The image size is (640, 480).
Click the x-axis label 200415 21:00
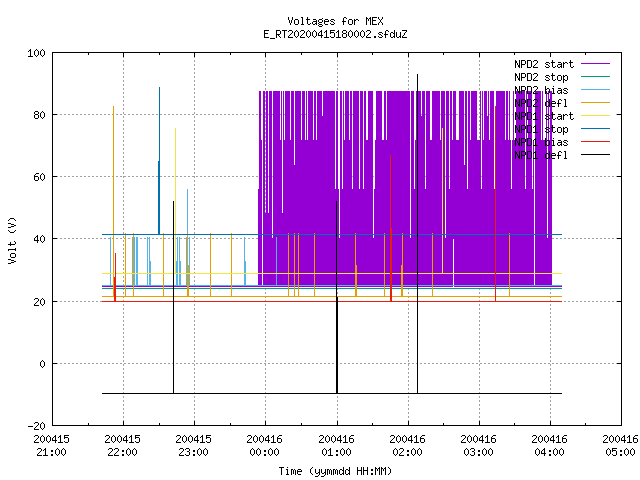coord(51,446)
